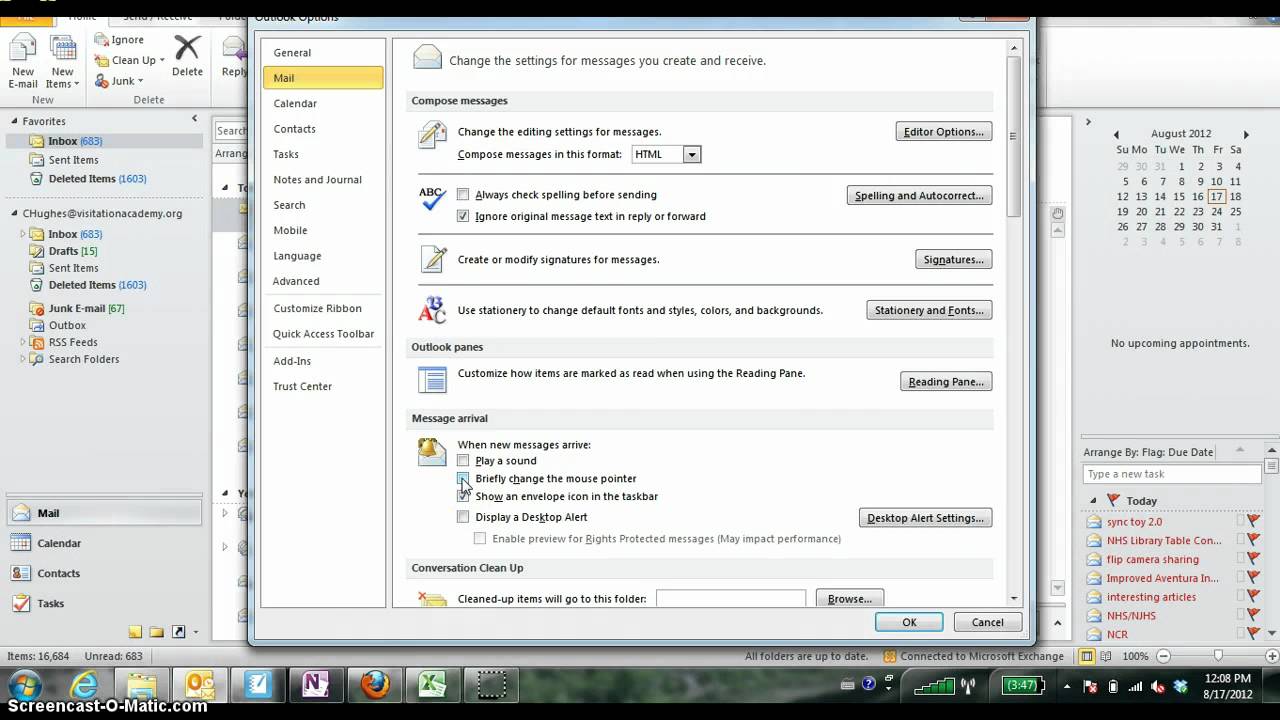Select Advanced in Outlook Options sidebar

(323, 281)
